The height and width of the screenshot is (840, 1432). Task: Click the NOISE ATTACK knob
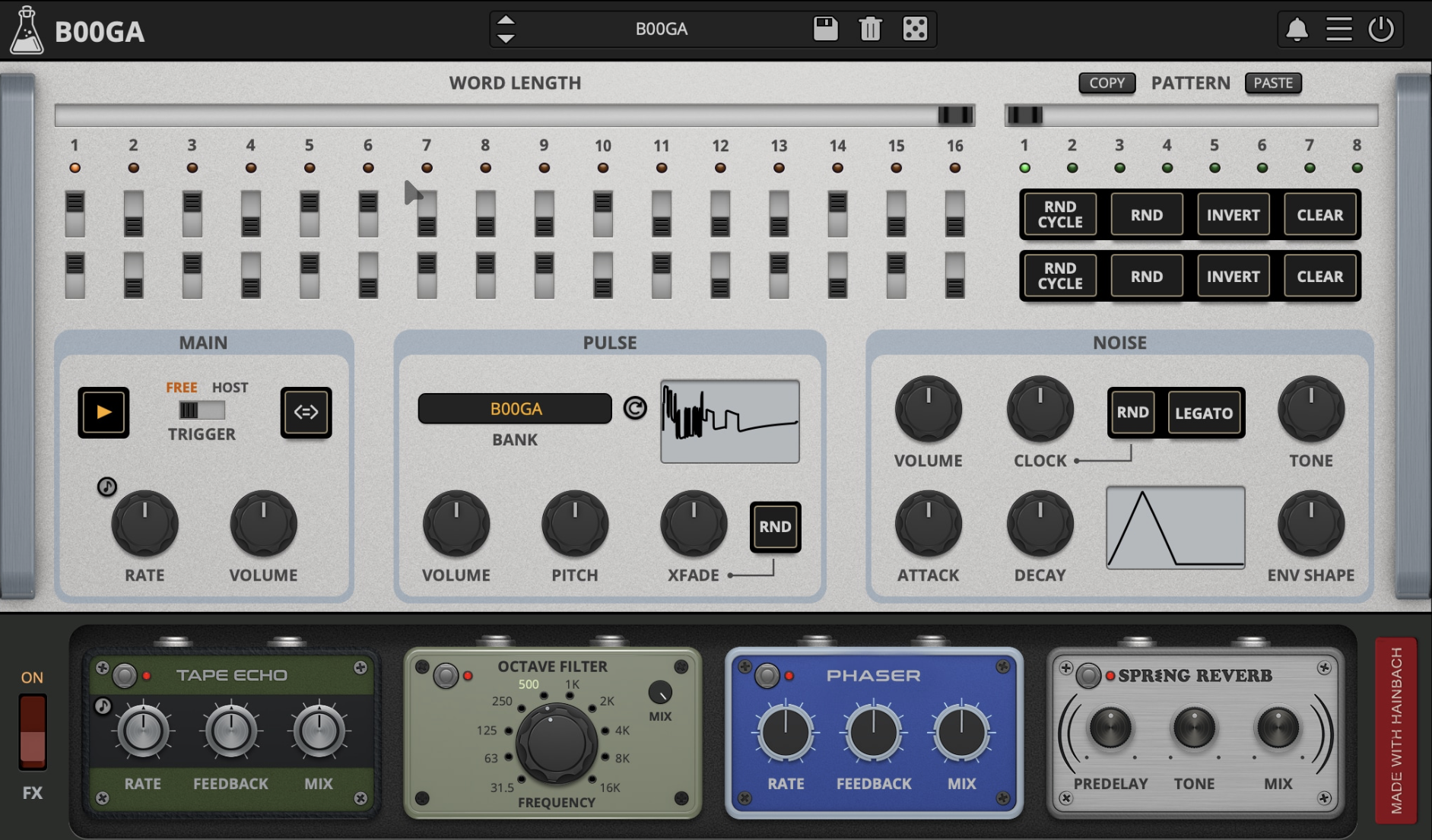[x=929, y=524]
